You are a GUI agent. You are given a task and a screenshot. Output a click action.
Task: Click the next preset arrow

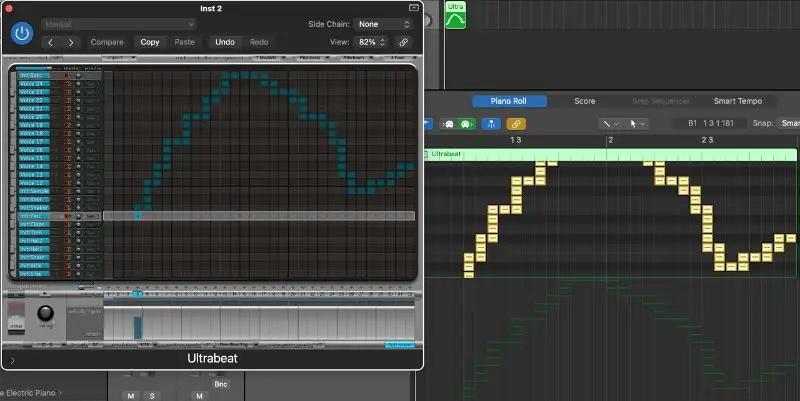click(x=70, y=42)
